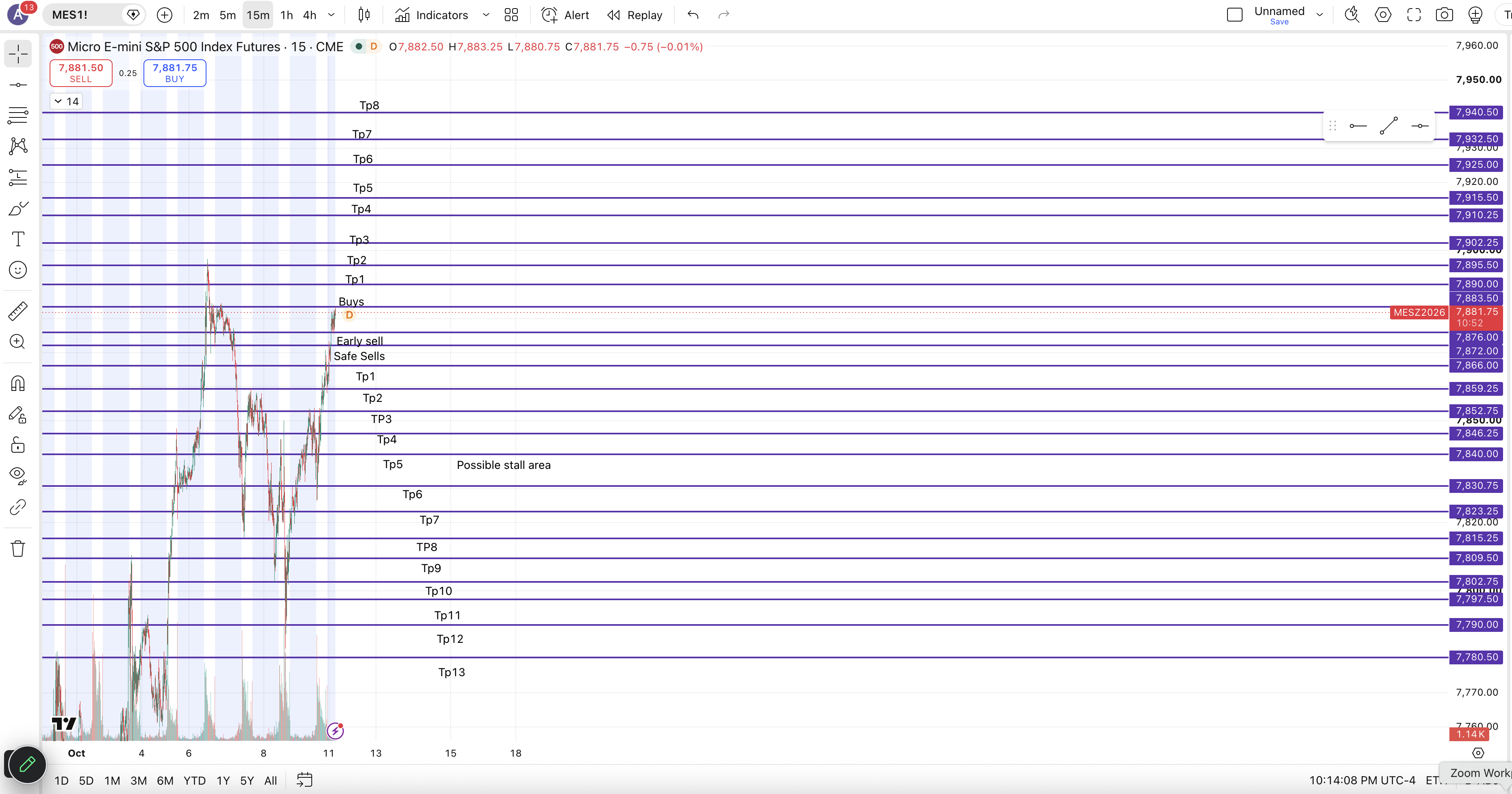1512x794 pixels.
Task: Click the 7,881.75 BUY button
Action: (175, 73)
